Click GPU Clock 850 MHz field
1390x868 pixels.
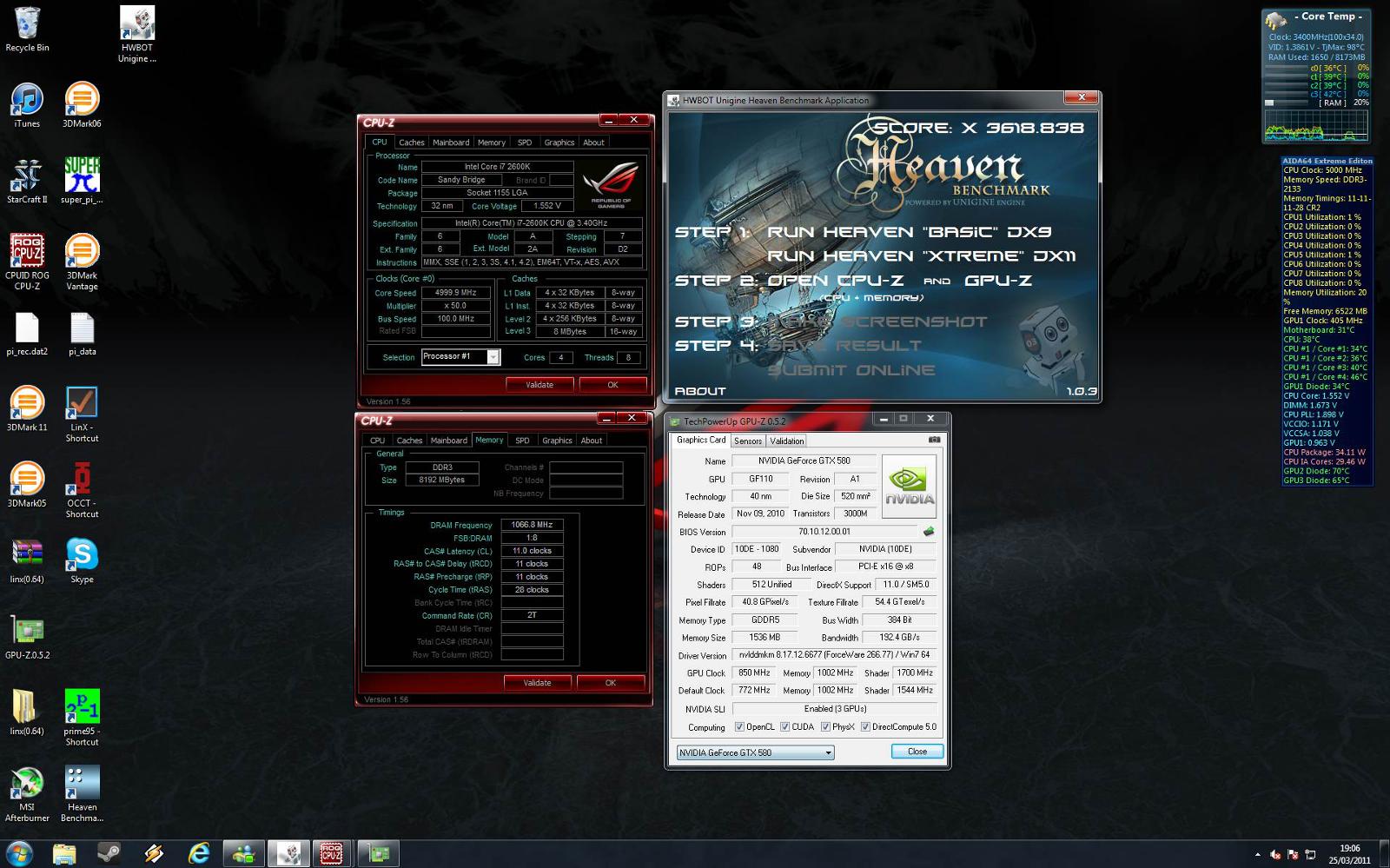point(753,673)
